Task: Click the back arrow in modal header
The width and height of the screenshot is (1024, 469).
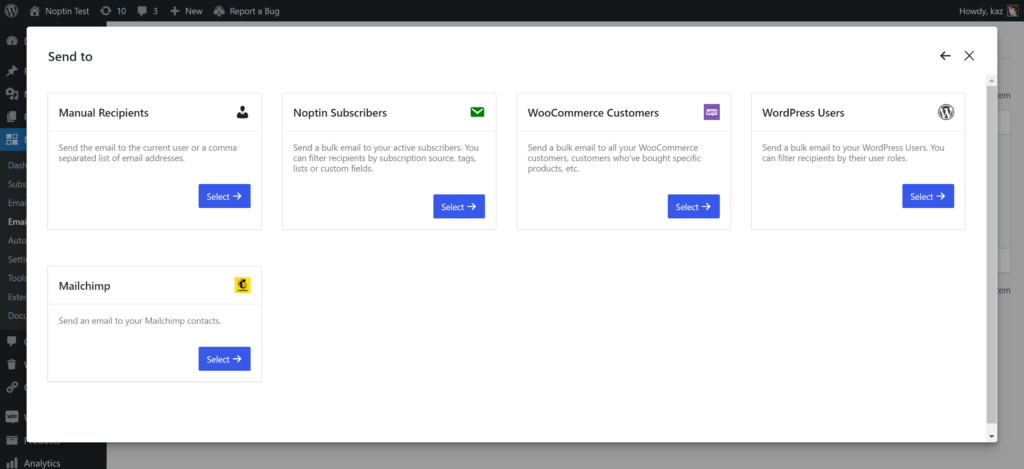Action: click(x=945, y=56)
